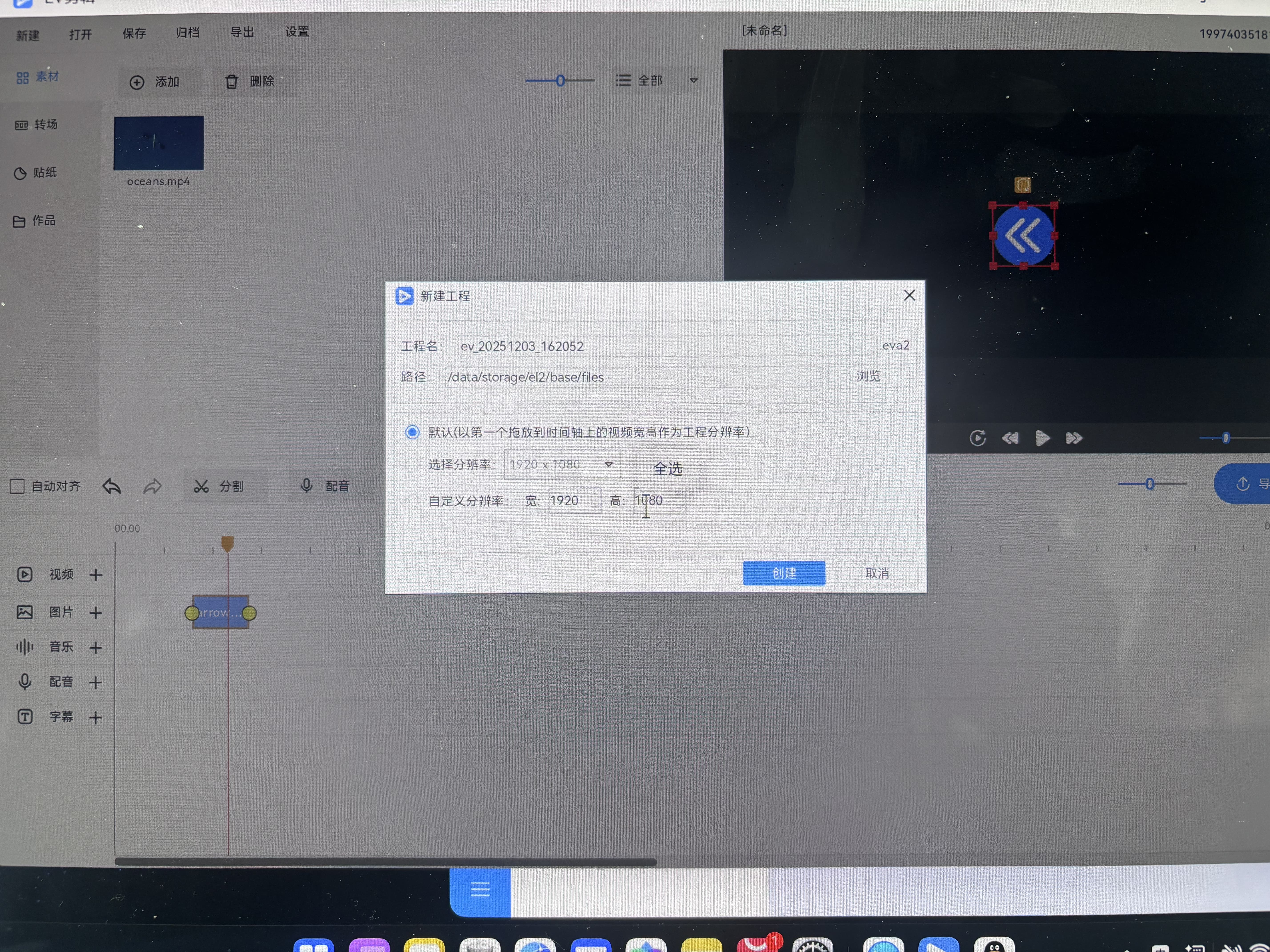Image resolution: width=1270 pixels, height=952 pixels.
Task: Click the media thumbnail zoom slider
Action: point(560,81)
